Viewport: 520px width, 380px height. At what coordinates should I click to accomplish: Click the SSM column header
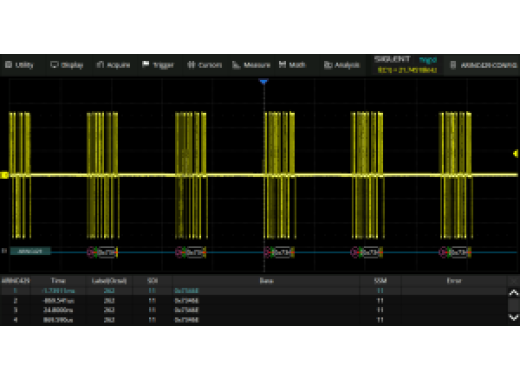[x=380, y=281]
